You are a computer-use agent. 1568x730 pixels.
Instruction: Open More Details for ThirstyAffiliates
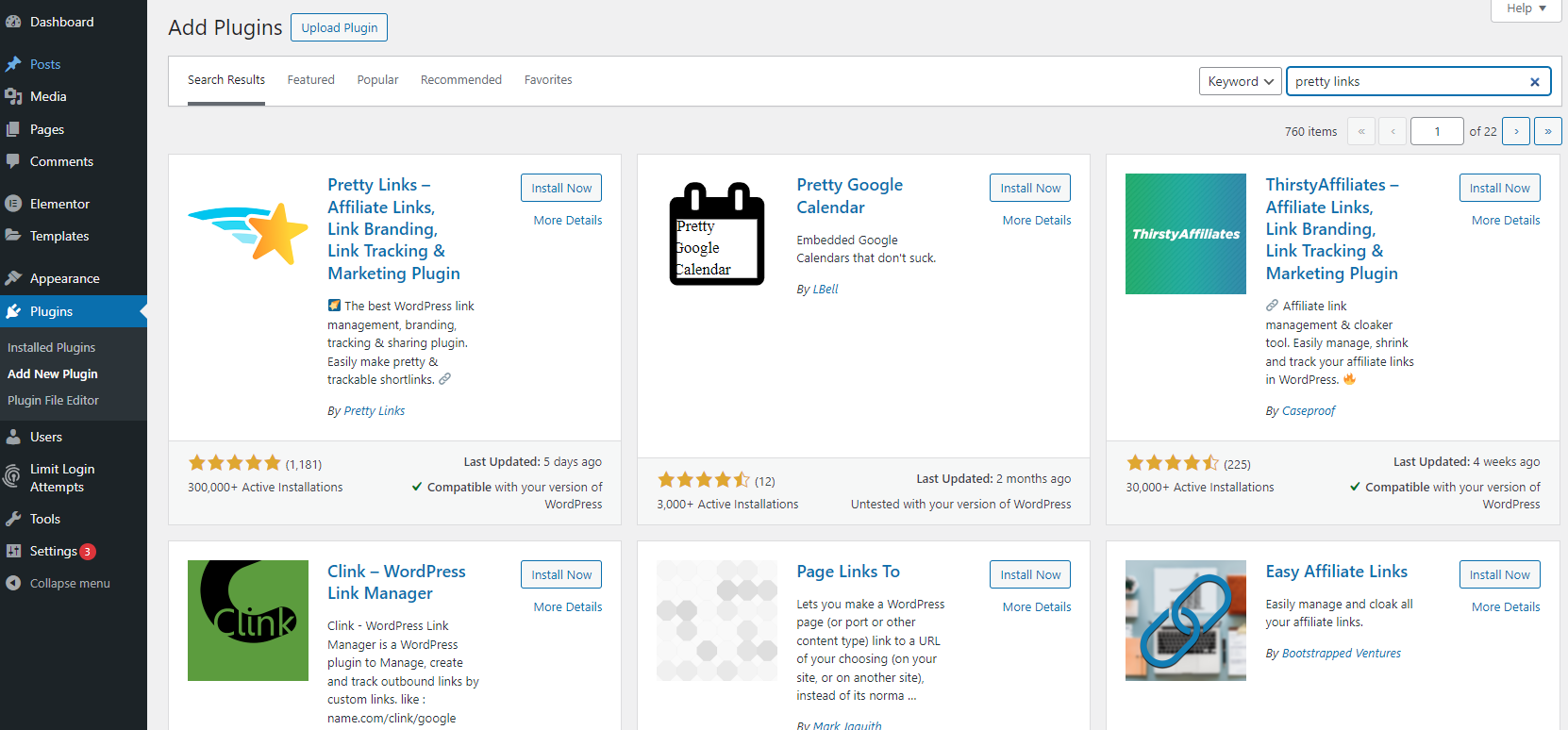(x=1506, y=220)
